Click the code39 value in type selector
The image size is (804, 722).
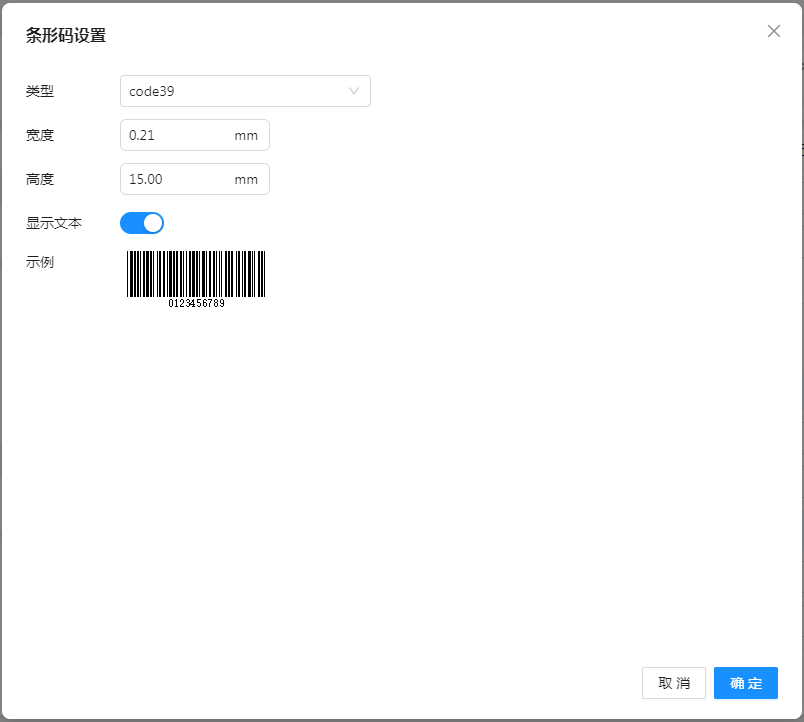pos(153,91)
